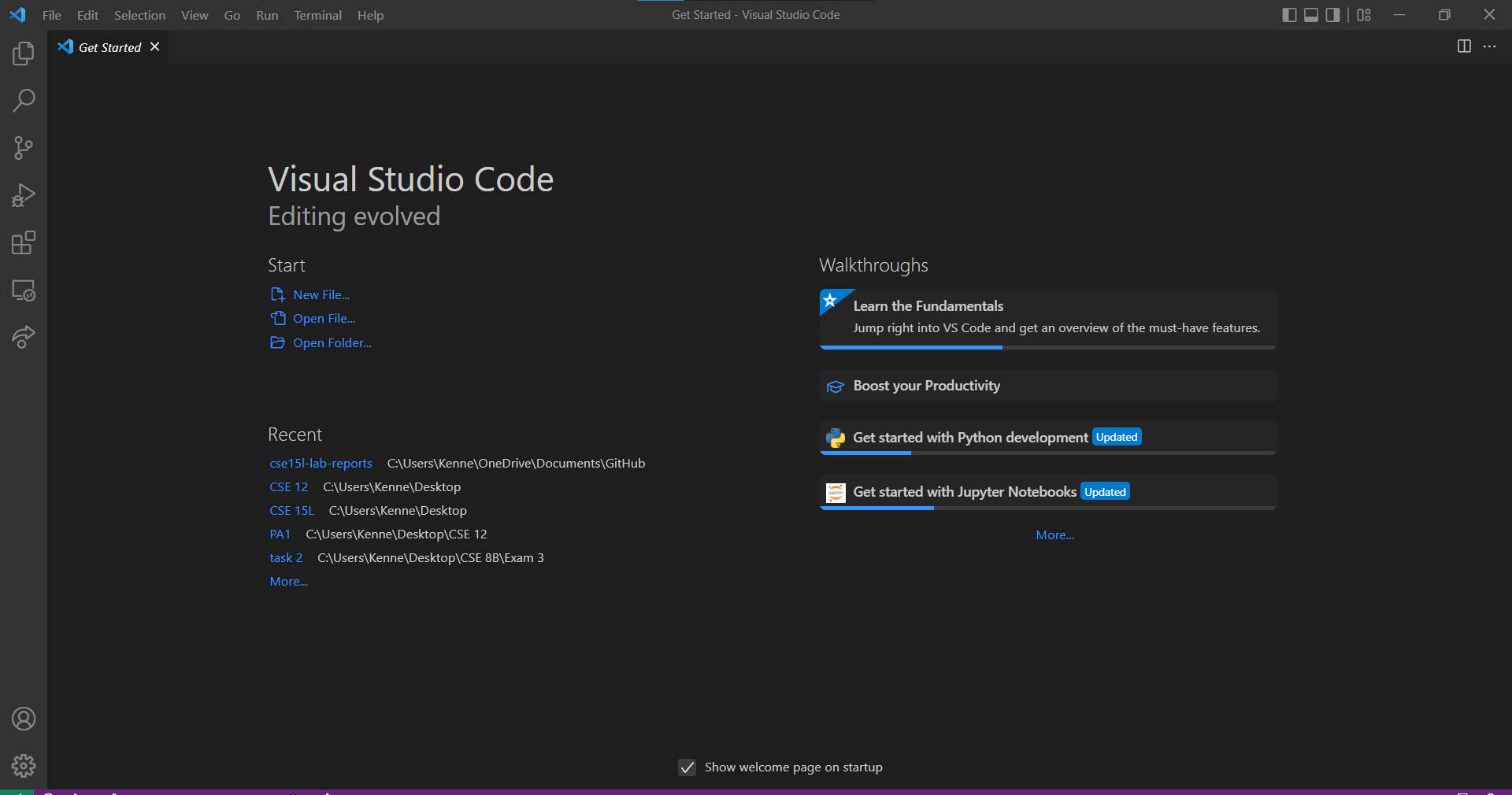Split the editor to the right
1512x795 pixels.
point(1464,46)
